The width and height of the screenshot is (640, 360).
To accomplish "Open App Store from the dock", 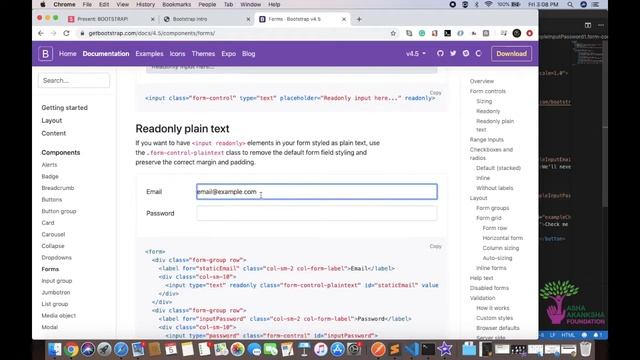I will (x=338, y=349).
